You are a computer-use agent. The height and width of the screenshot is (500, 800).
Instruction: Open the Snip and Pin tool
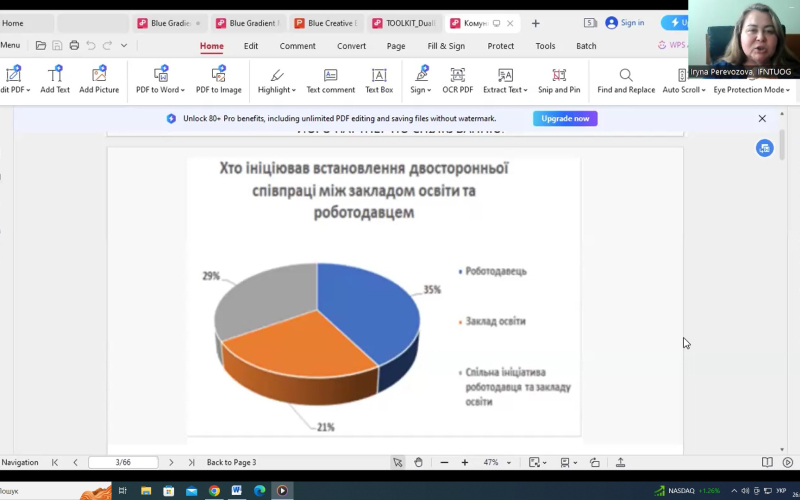pos(559,80)
